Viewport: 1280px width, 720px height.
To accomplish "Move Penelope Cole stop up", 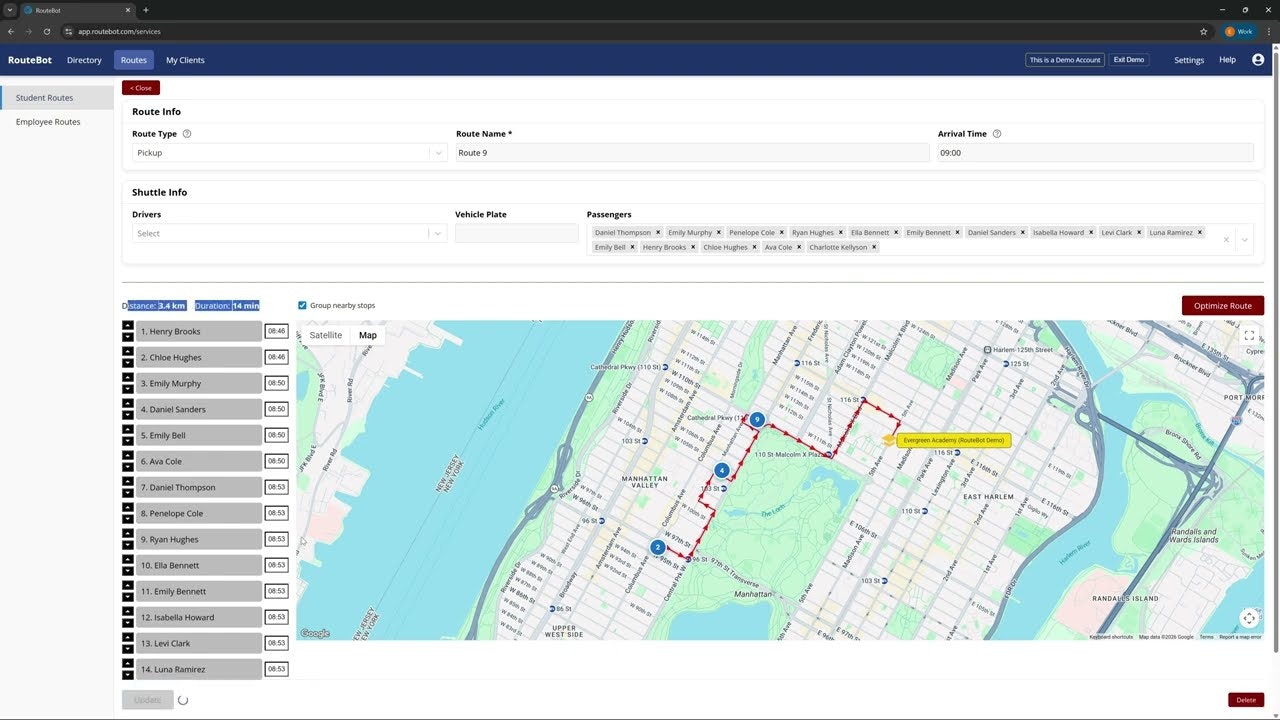I will pyautogui.click(x=127, y=507).
